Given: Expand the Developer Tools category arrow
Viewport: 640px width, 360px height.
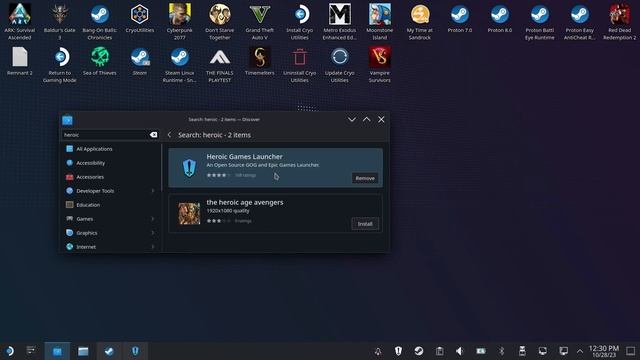Looking at the screenshot, I should click(x=153, y=191).
